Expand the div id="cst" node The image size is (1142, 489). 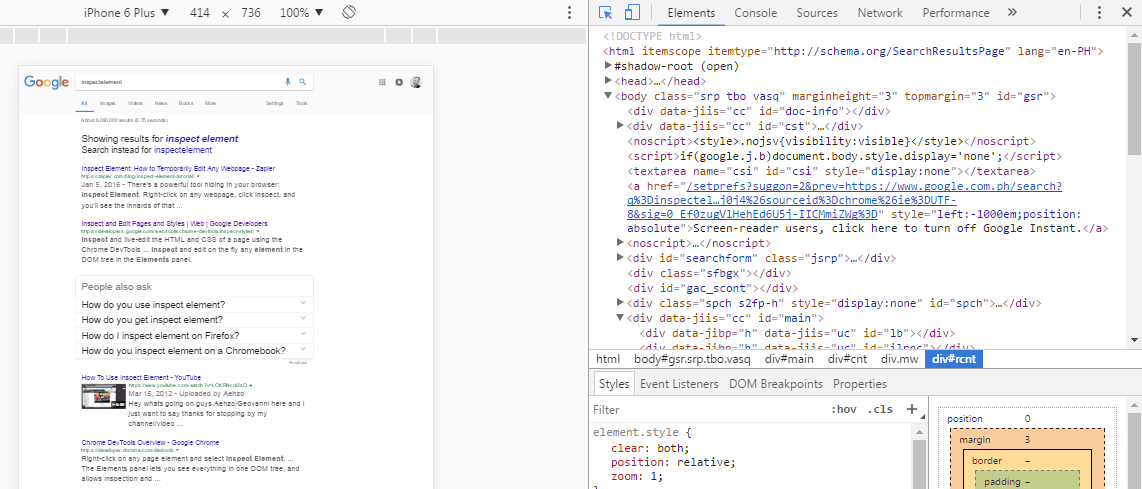(621, 126)
